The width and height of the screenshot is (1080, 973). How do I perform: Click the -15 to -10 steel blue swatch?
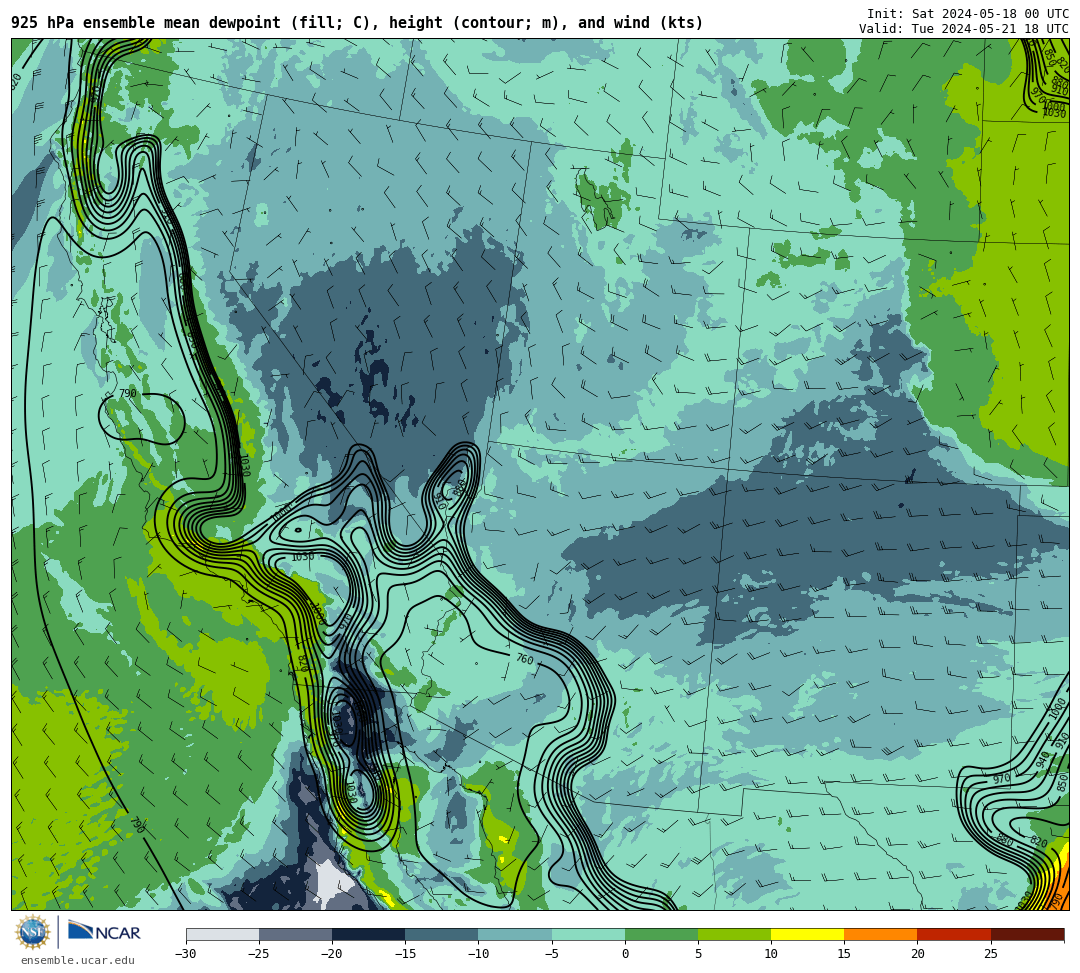click(x=442, y=934)
